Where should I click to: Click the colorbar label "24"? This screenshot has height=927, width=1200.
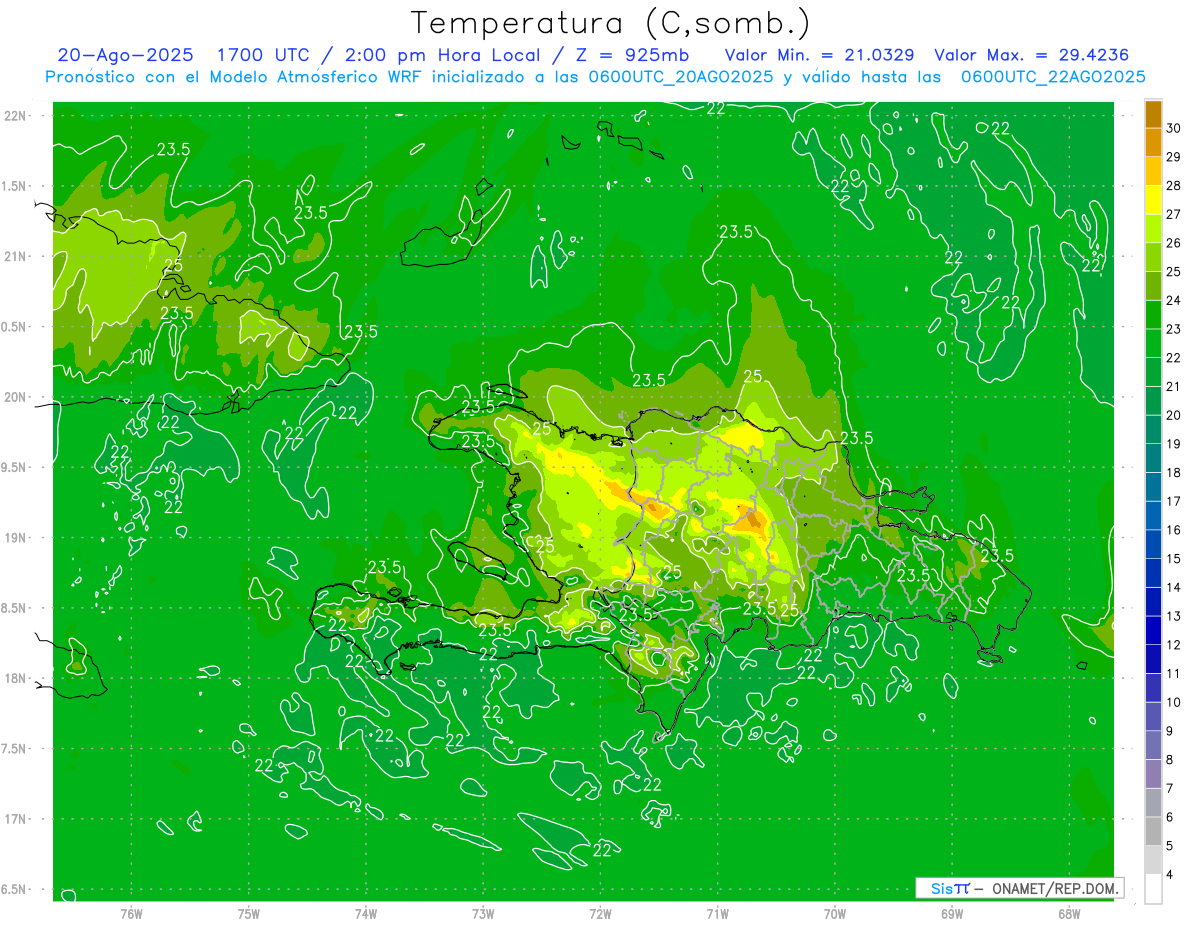1174,300
